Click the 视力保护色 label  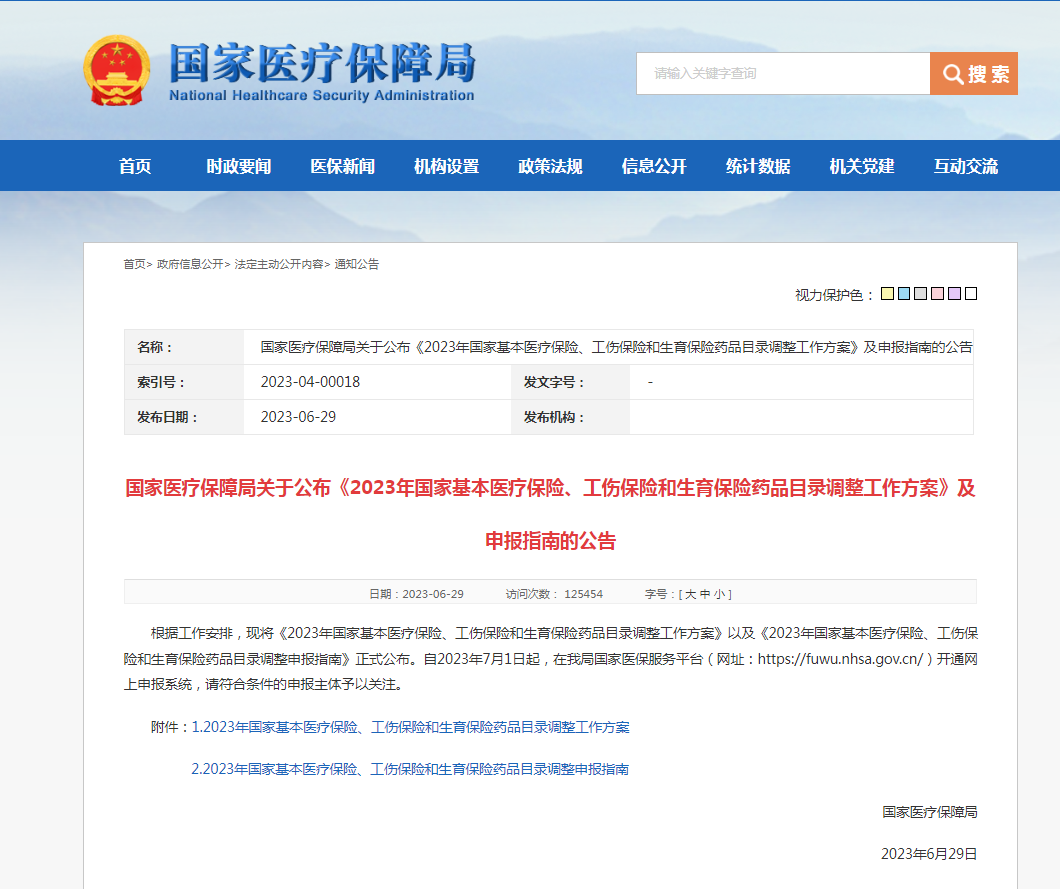click(834, 295)
